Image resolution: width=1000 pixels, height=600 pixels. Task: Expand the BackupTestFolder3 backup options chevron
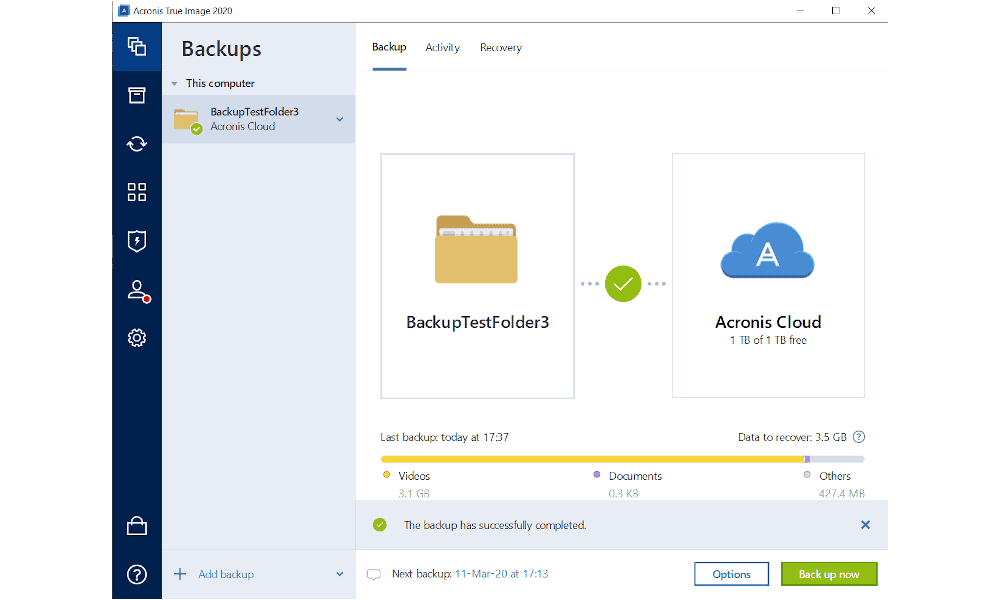tap(339, 118)
